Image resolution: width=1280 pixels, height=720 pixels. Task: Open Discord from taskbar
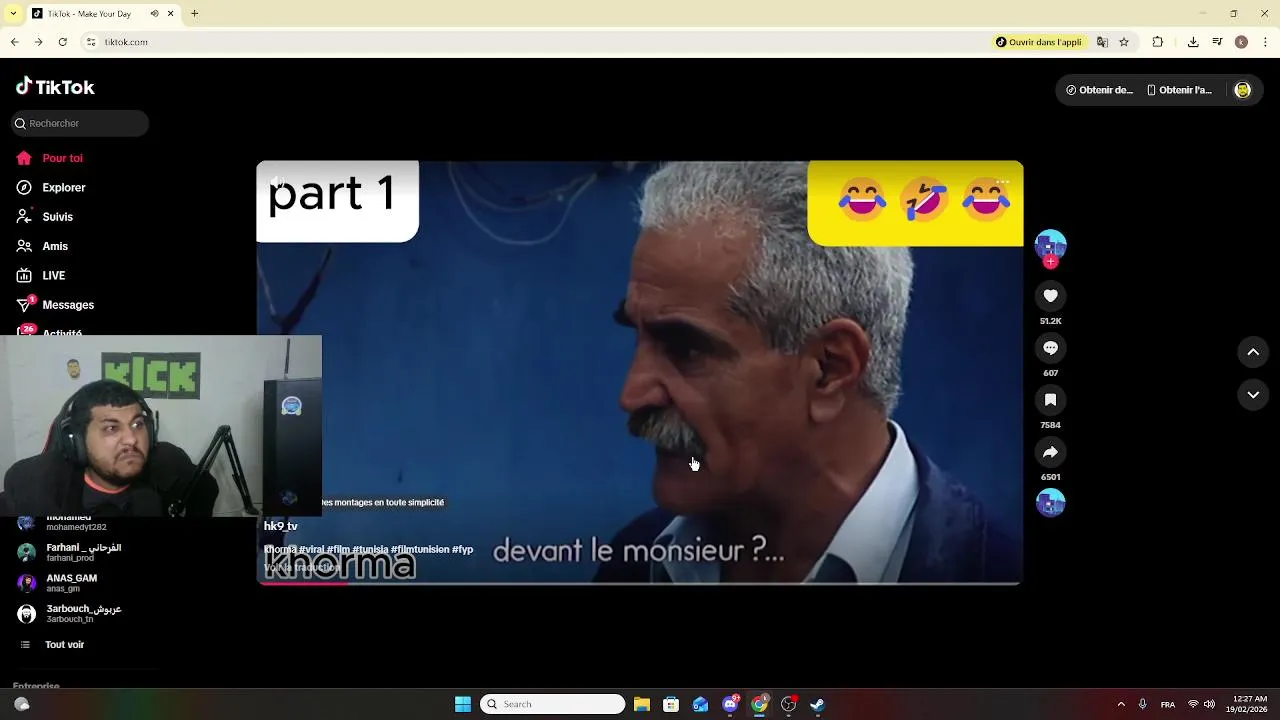(x=730, y=704)
